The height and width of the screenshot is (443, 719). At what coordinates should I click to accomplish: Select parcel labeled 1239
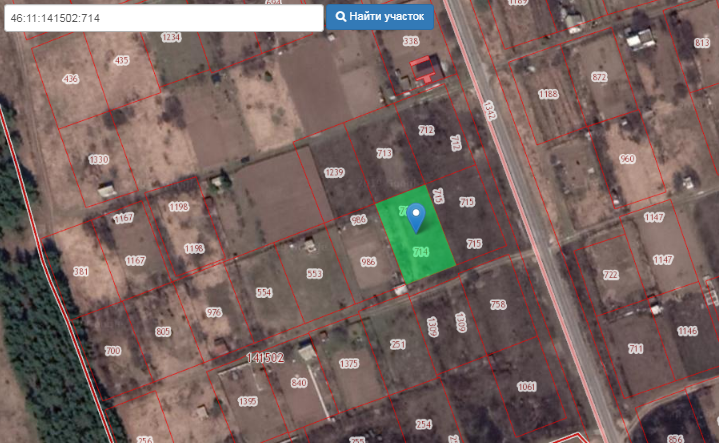click(x=333, y=173)
